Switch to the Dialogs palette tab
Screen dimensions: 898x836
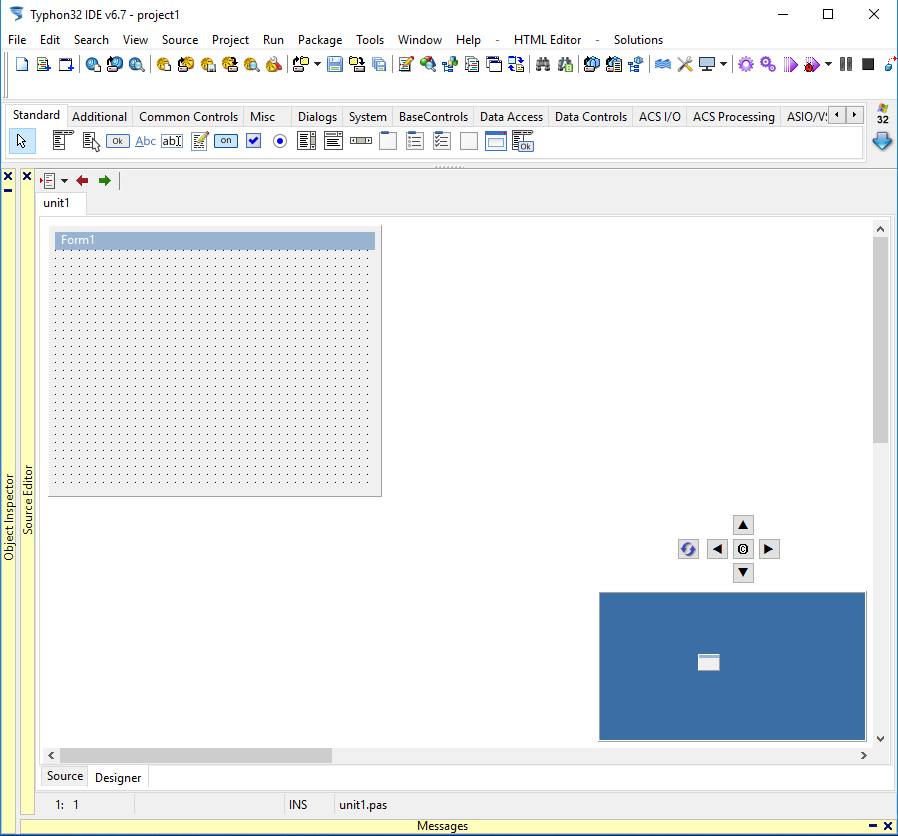pos(317,117)
